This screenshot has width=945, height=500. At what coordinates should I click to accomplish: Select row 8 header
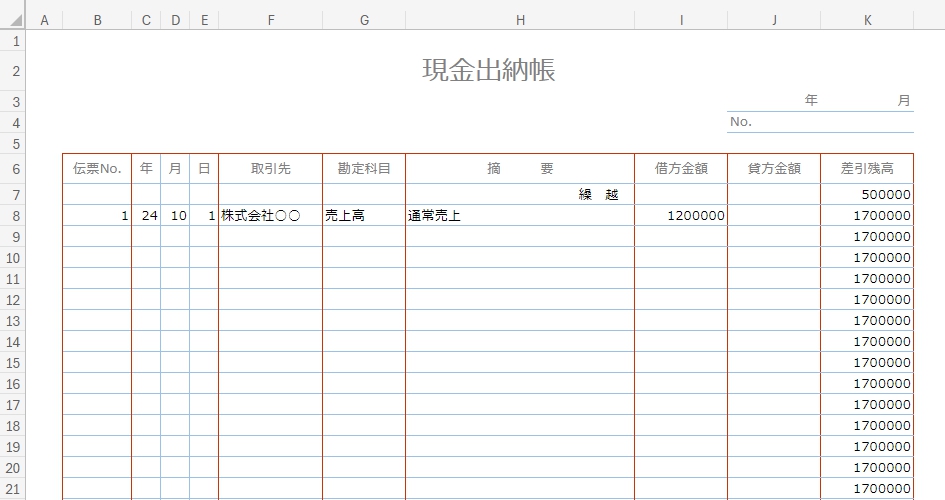pos(14,215)
